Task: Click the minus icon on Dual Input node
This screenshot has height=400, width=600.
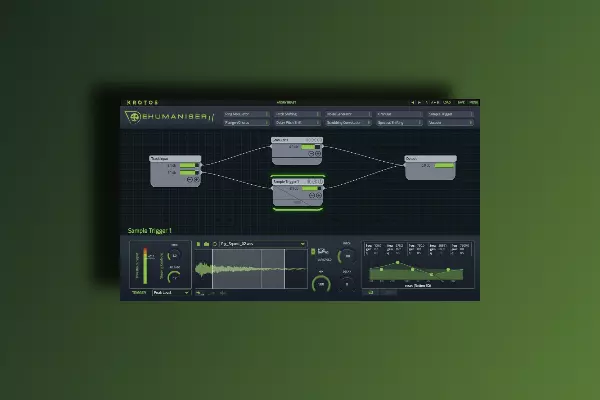Action: coord(189,179)
